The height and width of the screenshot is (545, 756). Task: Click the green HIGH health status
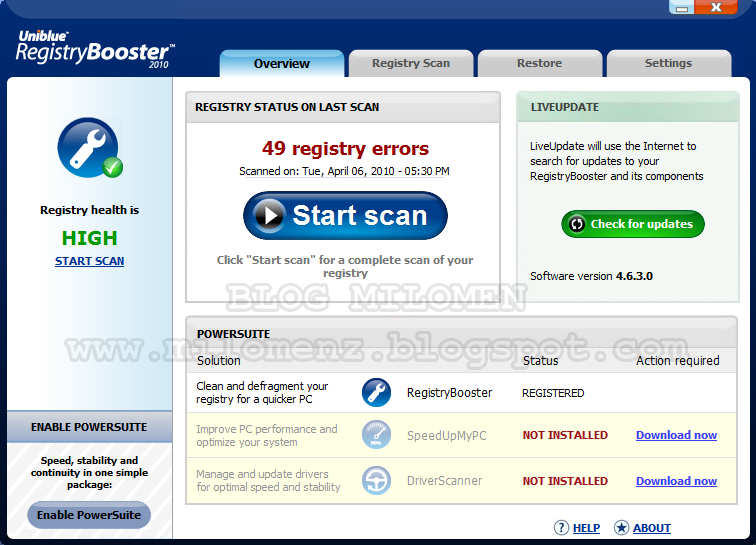point(90,238)
